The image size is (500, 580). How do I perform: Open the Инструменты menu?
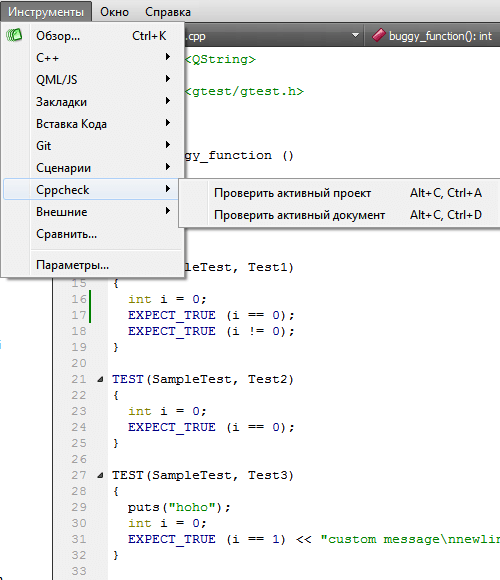pyautogui.click(x=46, y=12)
